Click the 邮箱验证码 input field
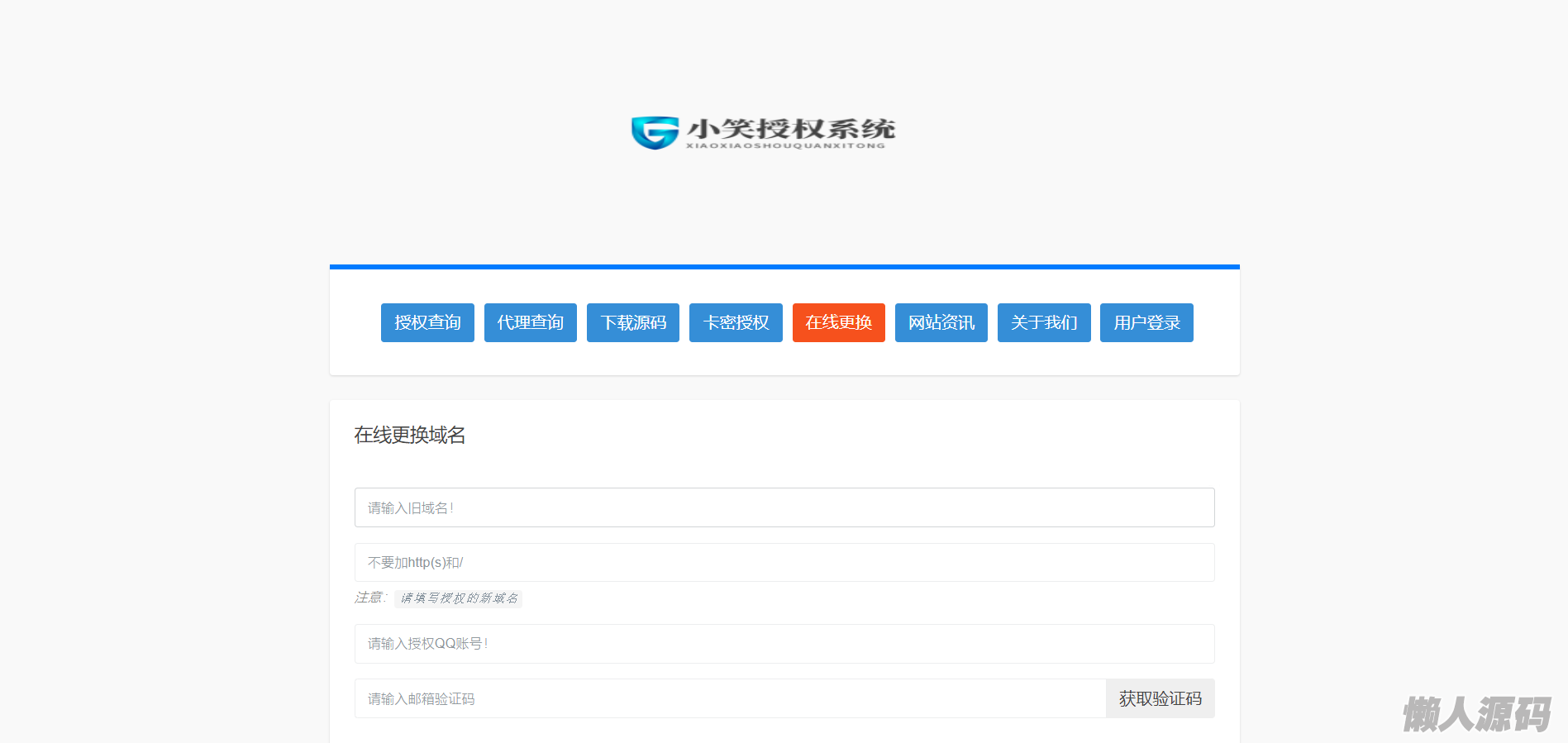This screenshot has height=743, width=1568. pos(731,698)
